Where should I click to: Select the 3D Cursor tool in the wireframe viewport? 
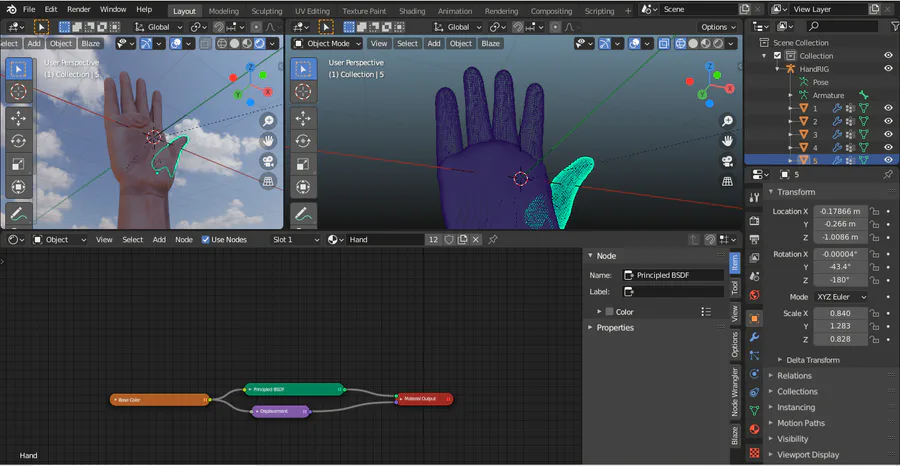302,91
